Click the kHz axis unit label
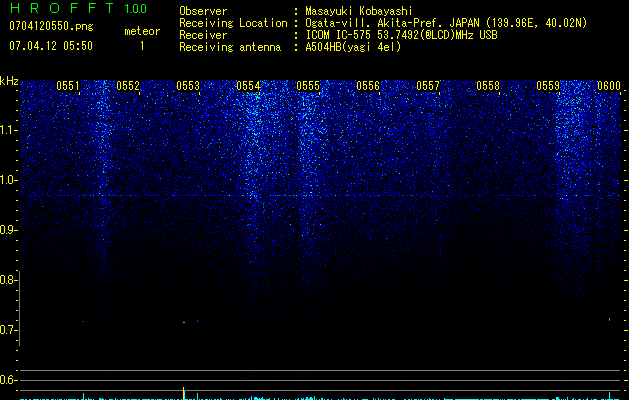Screen dimensions: 629x400 point(9,81)
